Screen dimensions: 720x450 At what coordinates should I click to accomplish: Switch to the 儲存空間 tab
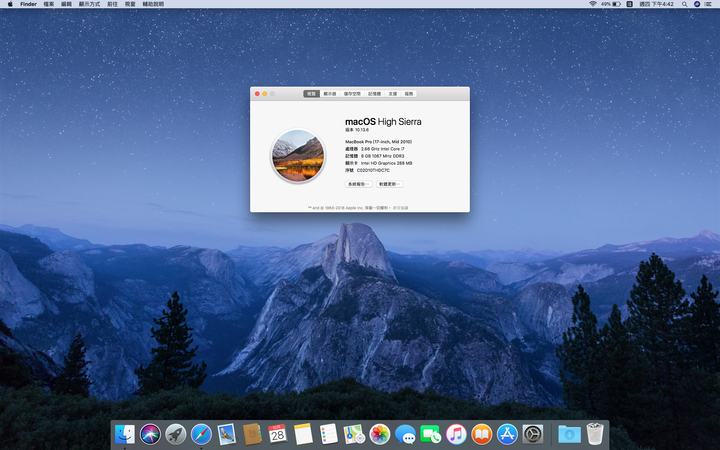tap(352, 94)
